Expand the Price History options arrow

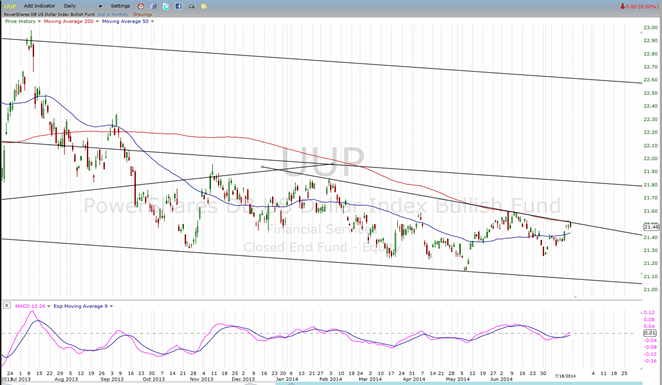[39, 21]
